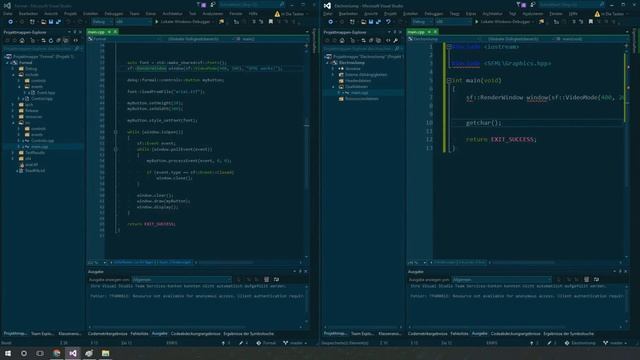
Task: Toggle auto-hide pin of the left Ausgabe panel
Action: click(300, 271)
